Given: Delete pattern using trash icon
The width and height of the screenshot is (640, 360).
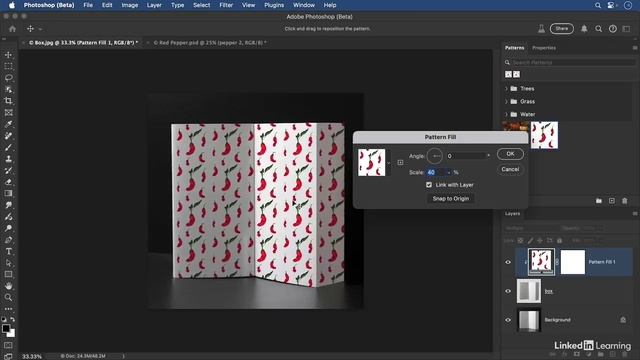Looking at the screenshot, I should [624, 201].
